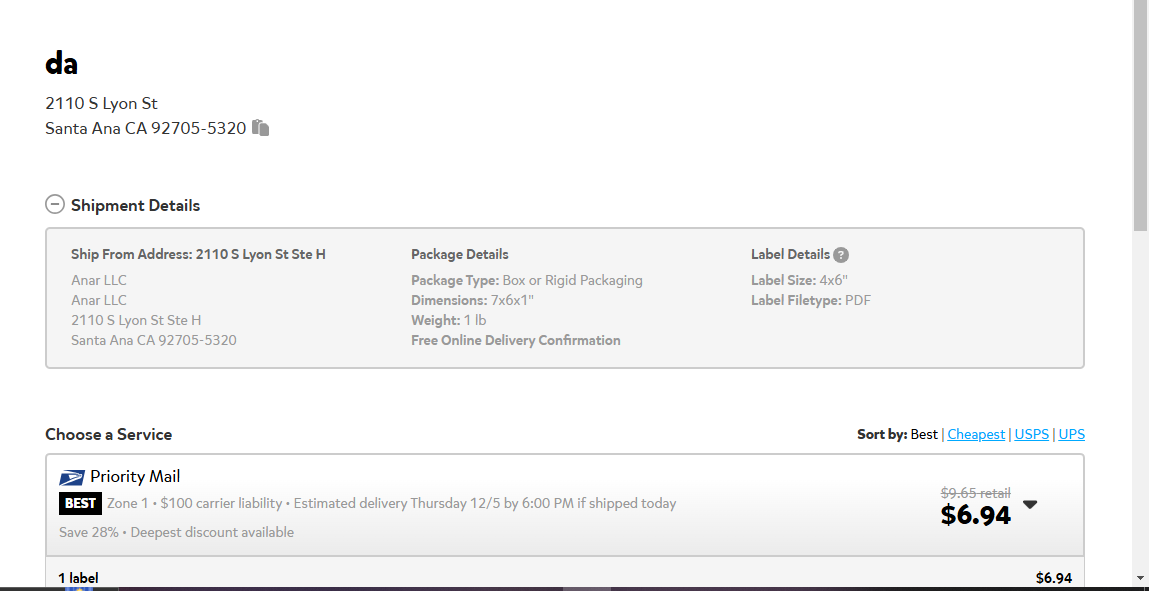Collapse Shipment Details using the minus circle icon
Screen dimensions: 1149x591
[x=55, y=204]
